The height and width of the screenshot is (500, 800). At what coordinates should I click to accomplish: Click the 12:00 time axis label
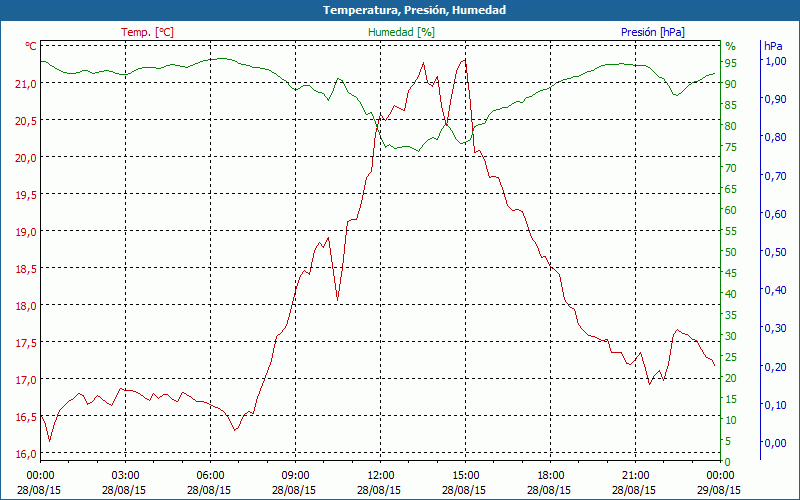point(381,476)
